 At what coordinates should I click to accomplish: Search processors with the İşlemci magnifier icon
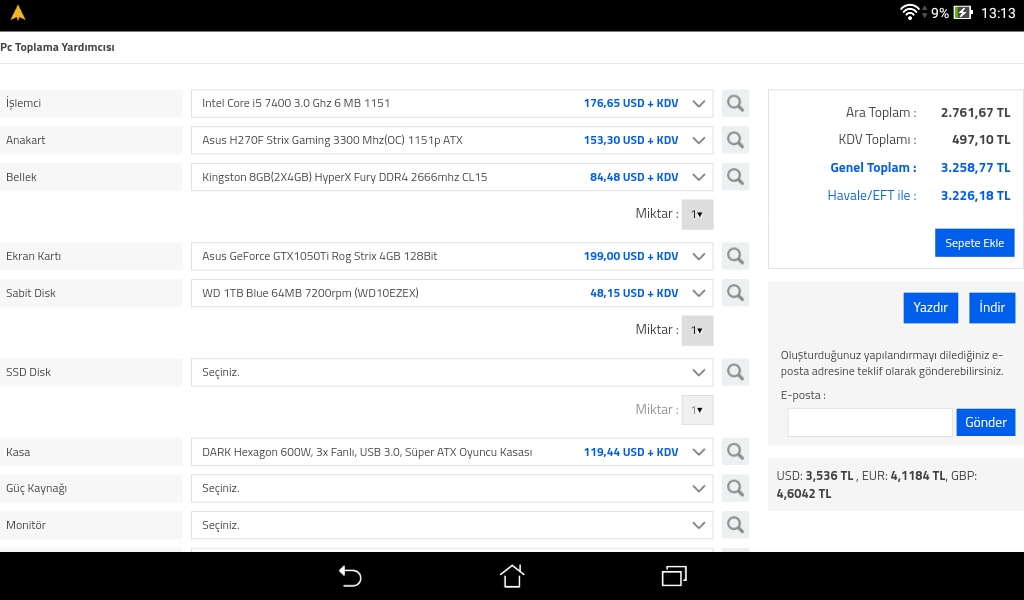(x=735, y=103)
